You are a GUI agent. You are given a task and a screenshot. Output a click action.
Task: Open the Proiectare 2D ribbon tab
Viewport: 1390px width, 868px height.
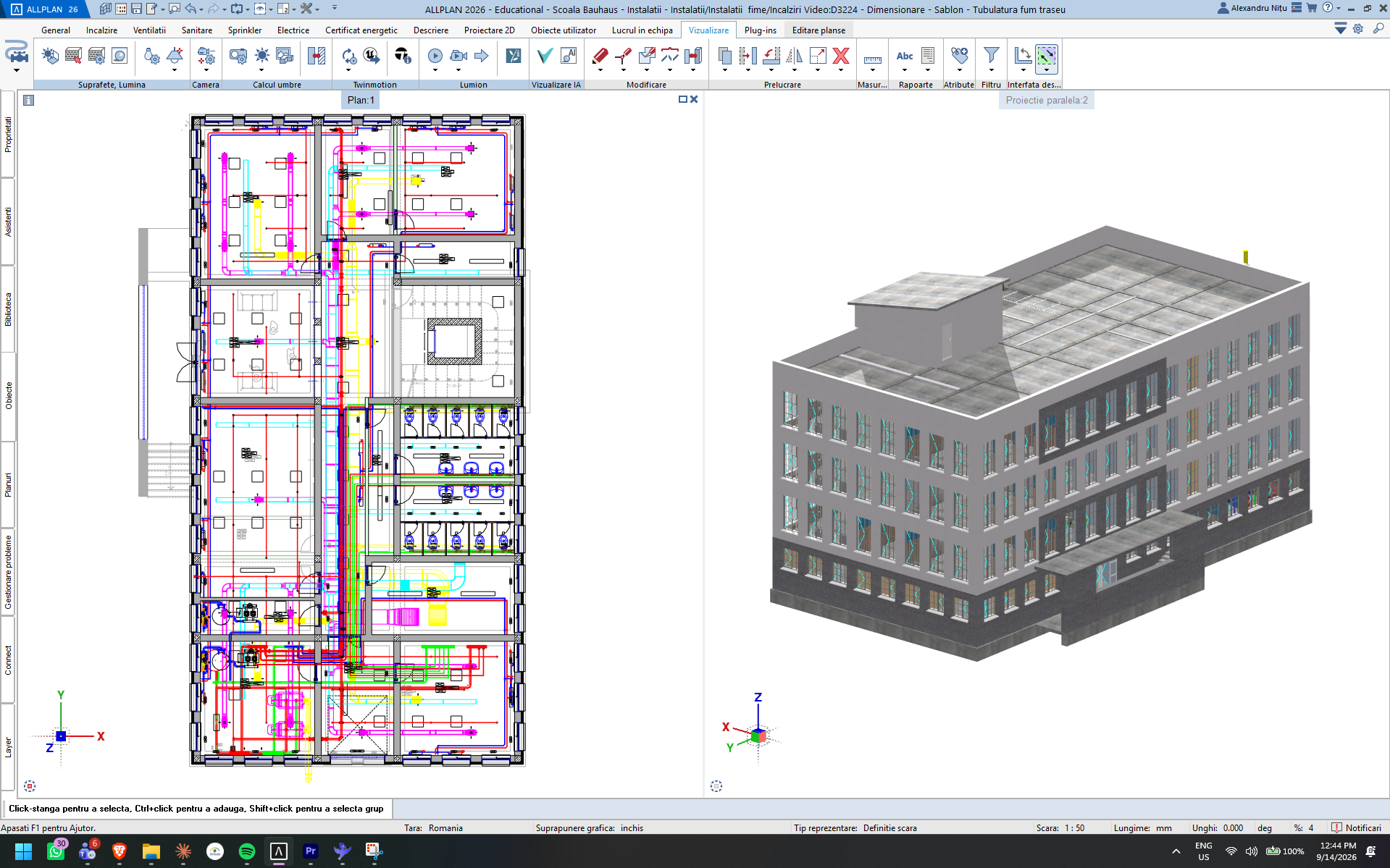point(489,30)
